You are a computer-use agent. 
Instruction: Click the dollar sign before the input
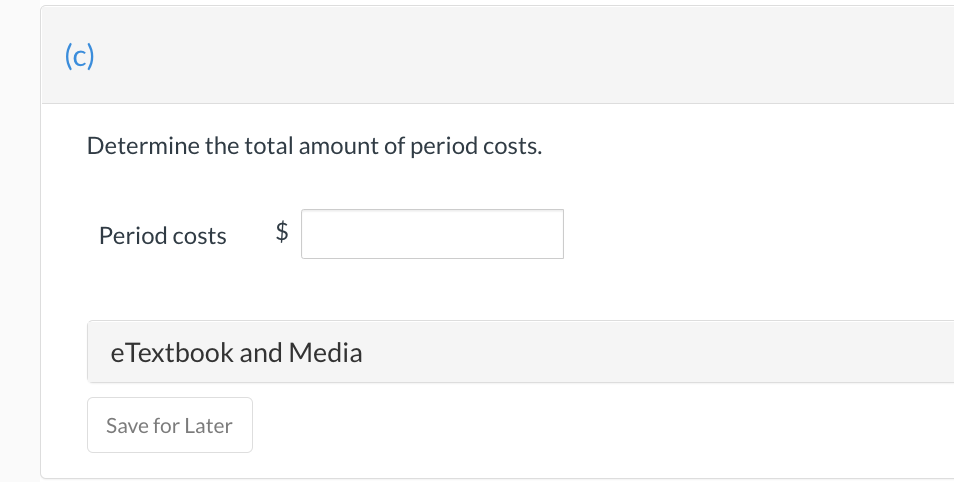pos(282,234)
